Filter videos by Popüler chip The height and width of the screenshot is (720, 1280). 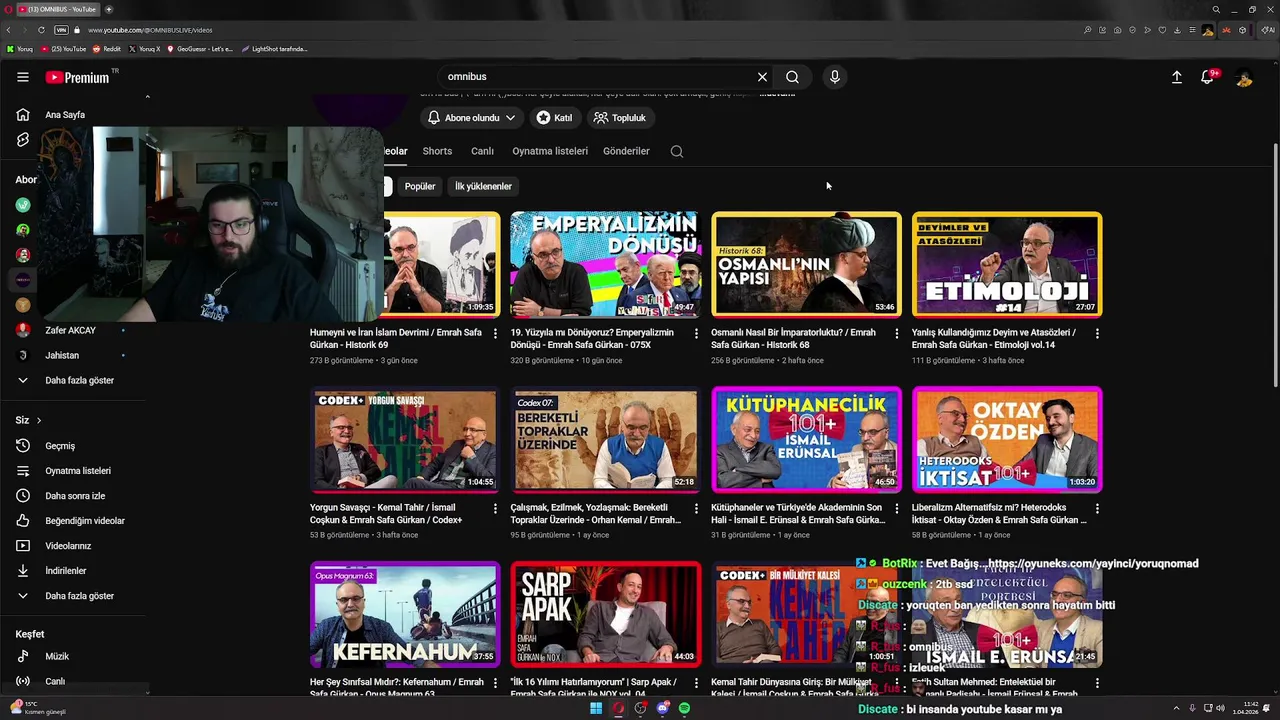[420, 186]
